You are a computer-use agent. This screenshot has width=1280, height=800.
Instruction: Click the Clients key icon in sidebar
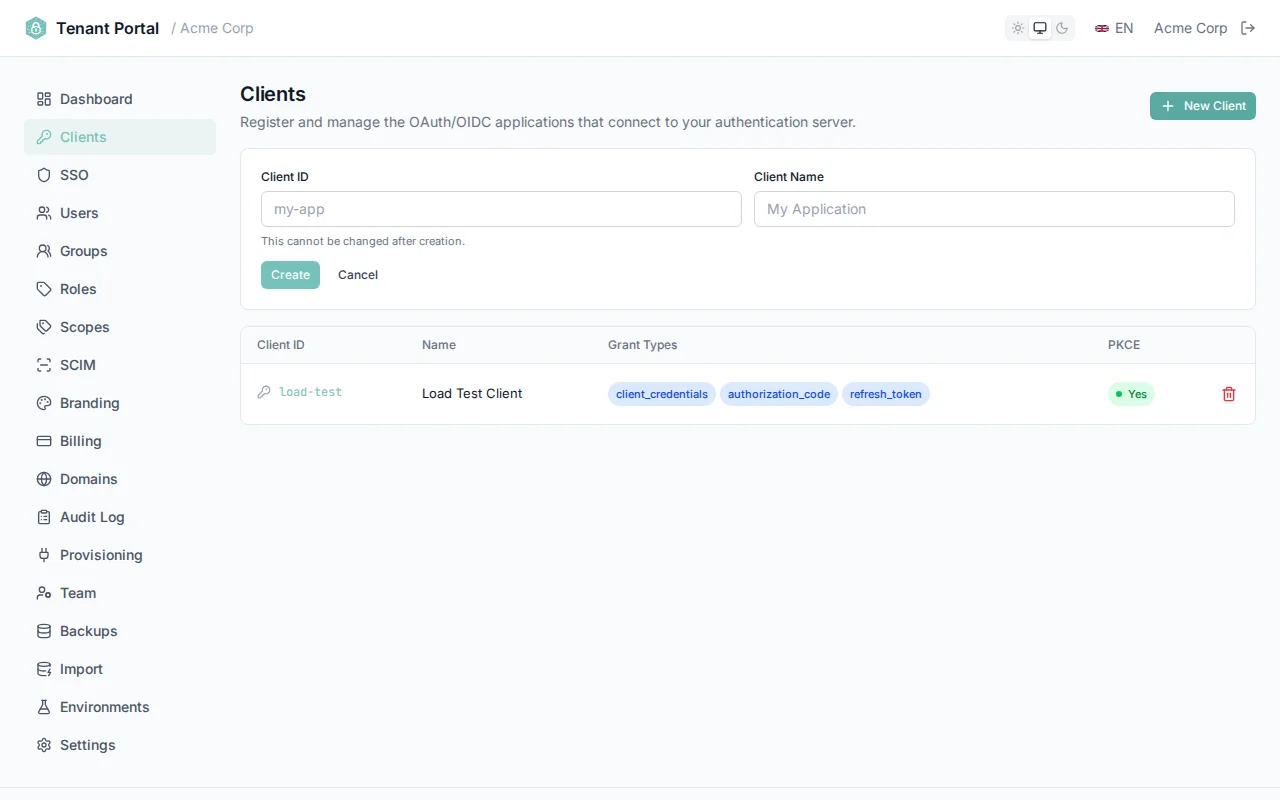pyautogui.click(x=44, y=137)
